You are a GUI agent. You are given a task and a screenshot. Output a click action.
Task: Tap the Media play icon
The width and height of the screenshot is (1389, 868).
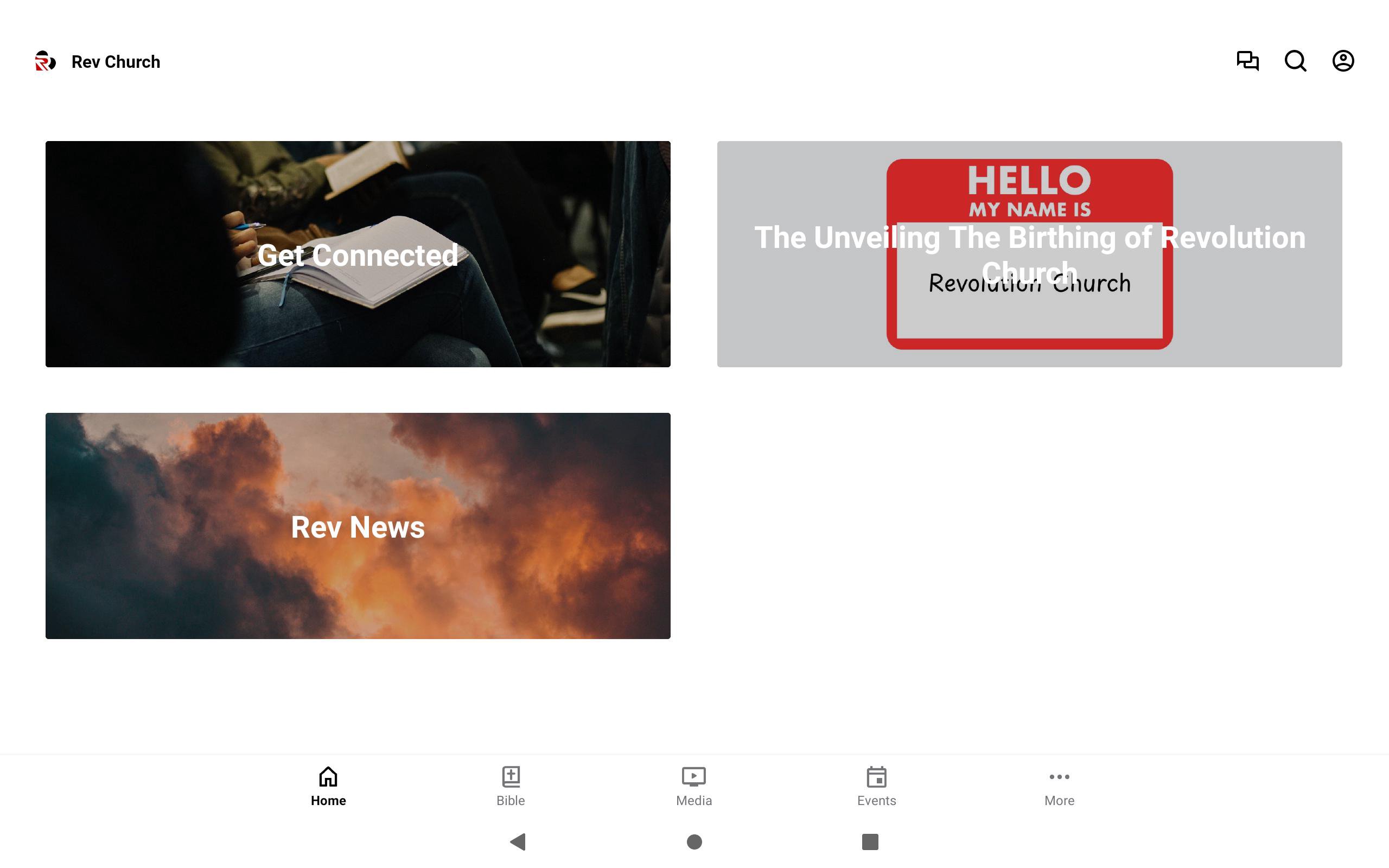[x=693, y=777]
